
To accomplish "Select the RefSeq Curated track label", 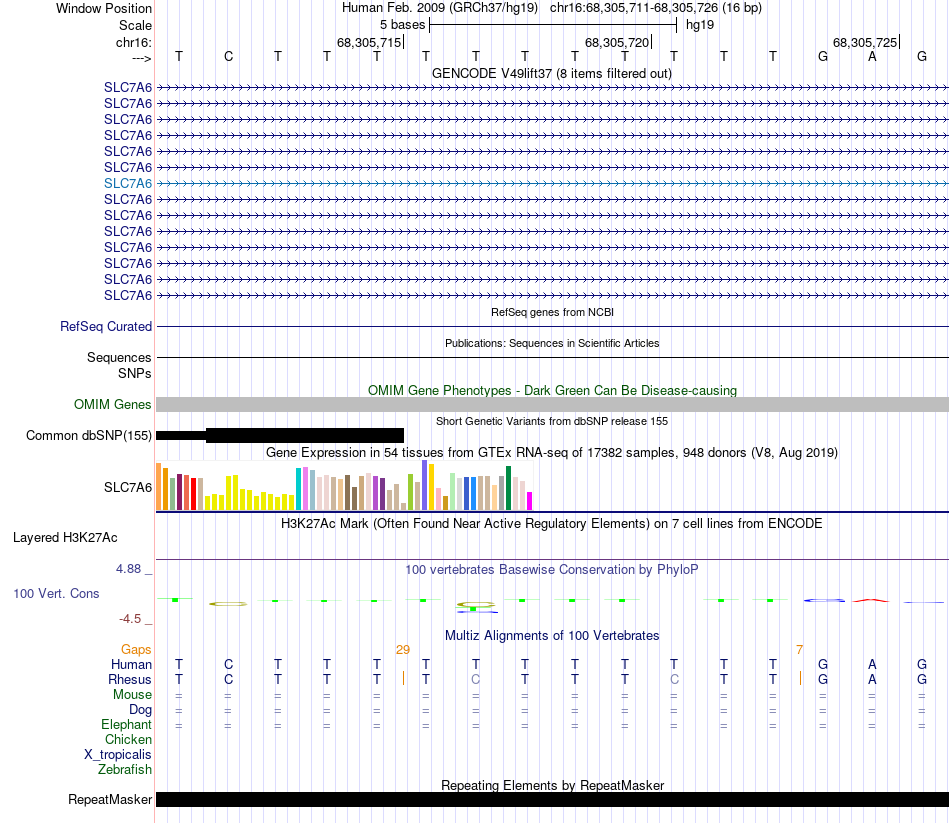I will pos(106,326).
